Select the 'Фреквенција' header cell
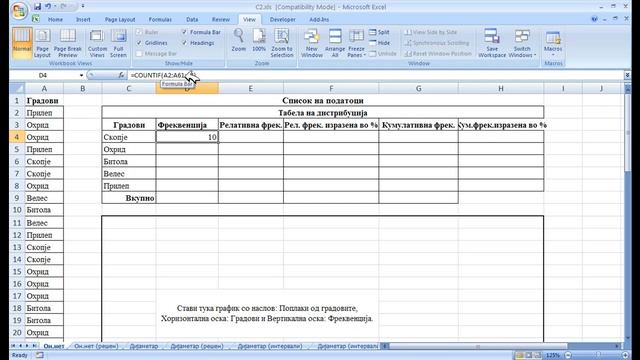The height and width of the screenshot is (360, 640). click(187, 125)
